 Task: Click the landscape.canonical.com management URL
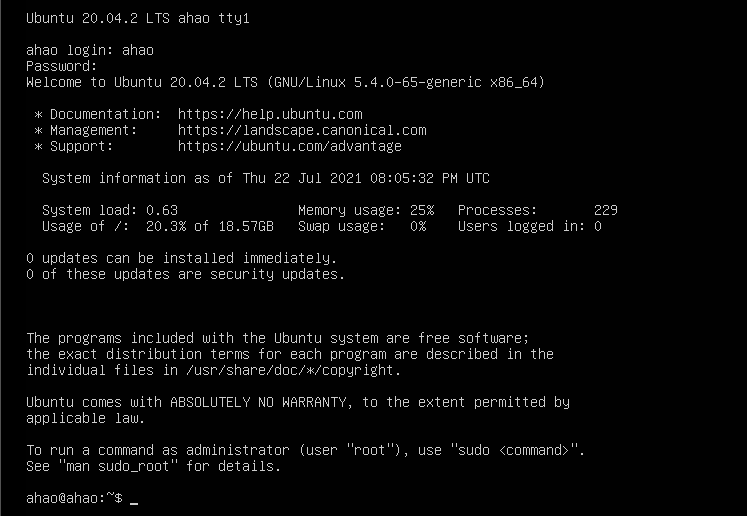click(x=302, y=130)
